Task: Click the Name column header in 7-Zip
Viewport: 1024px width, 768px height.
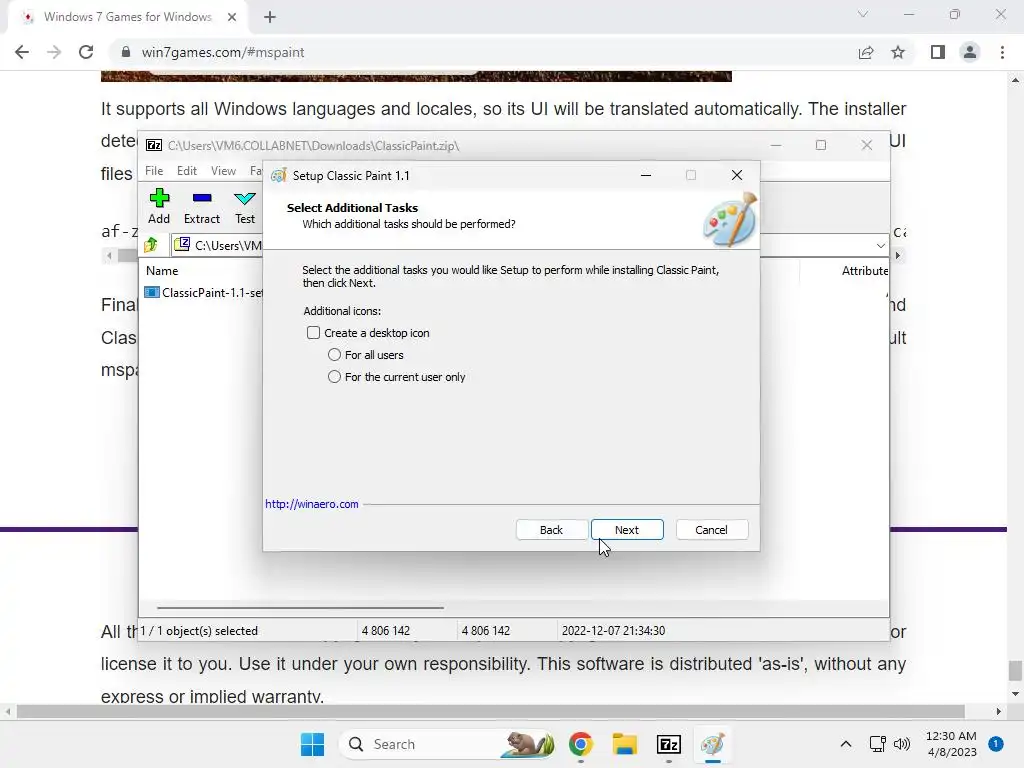Action: tap(162, 270)
